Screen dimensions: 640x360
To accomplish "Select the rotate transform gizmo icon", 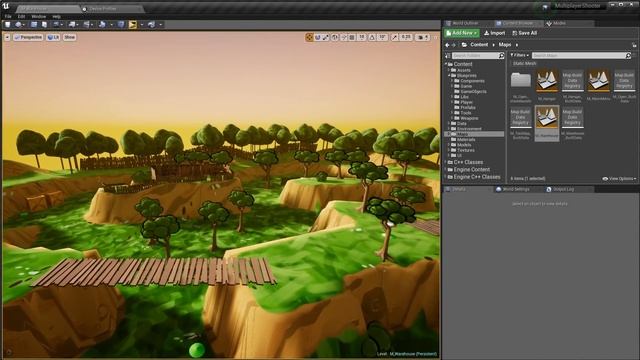I will pos(318,37).
